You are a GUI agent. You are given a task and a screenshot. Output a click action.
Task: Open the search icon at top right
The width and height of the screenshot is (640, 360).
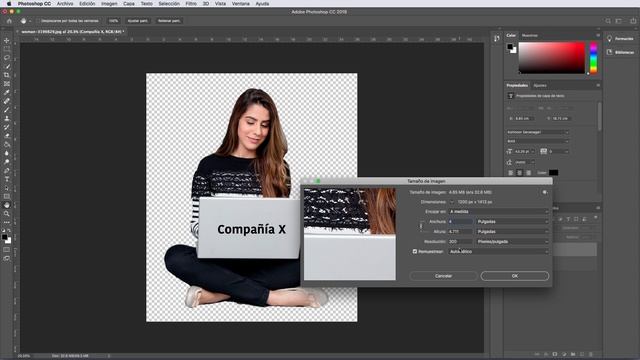click(608, 21)
